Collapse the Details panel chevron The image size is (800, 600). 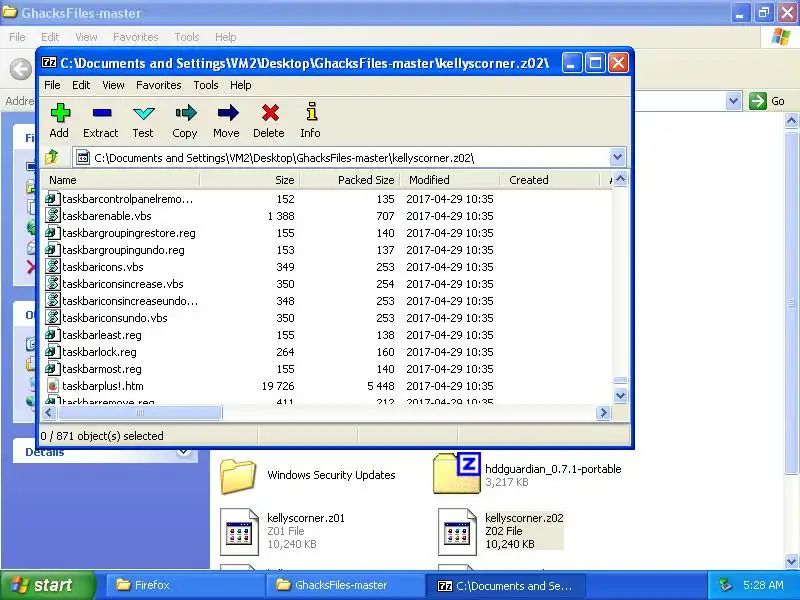coord(183,452)
